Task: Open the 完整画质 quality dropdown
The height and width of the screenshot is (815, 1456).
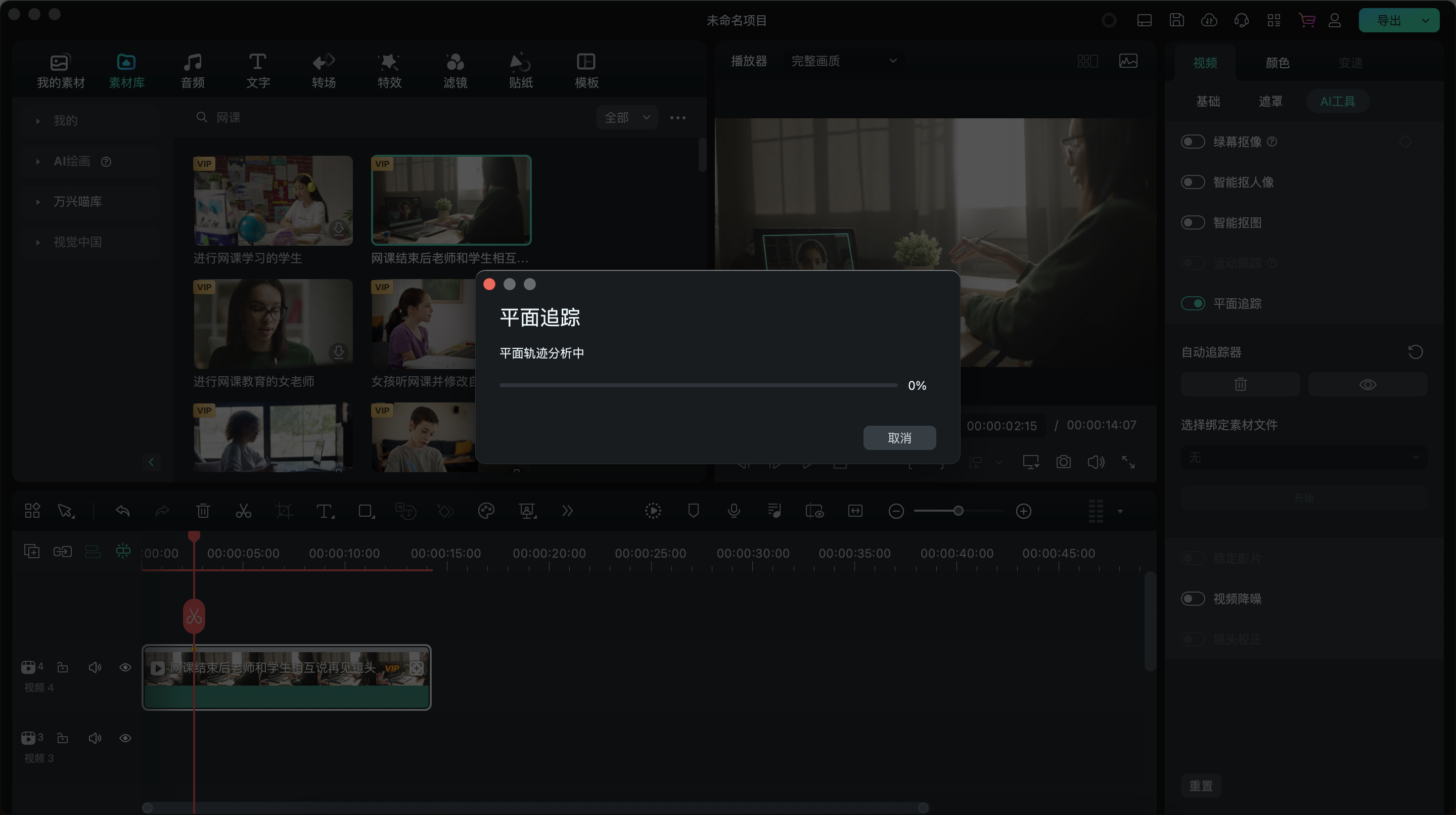Action: pyautogui.click(x=843, y=61)
